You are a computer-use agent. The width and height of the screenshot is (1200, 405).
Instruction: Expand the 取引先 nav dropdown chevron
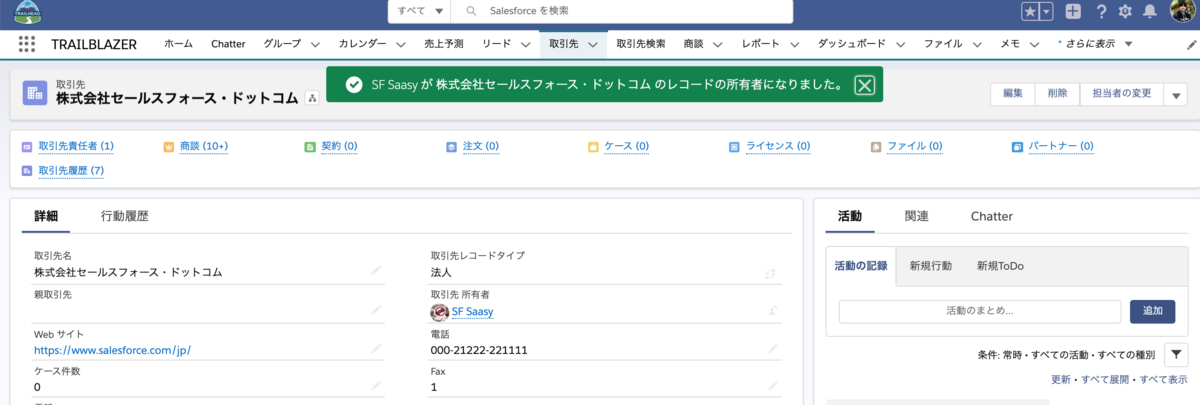point(593,45)
